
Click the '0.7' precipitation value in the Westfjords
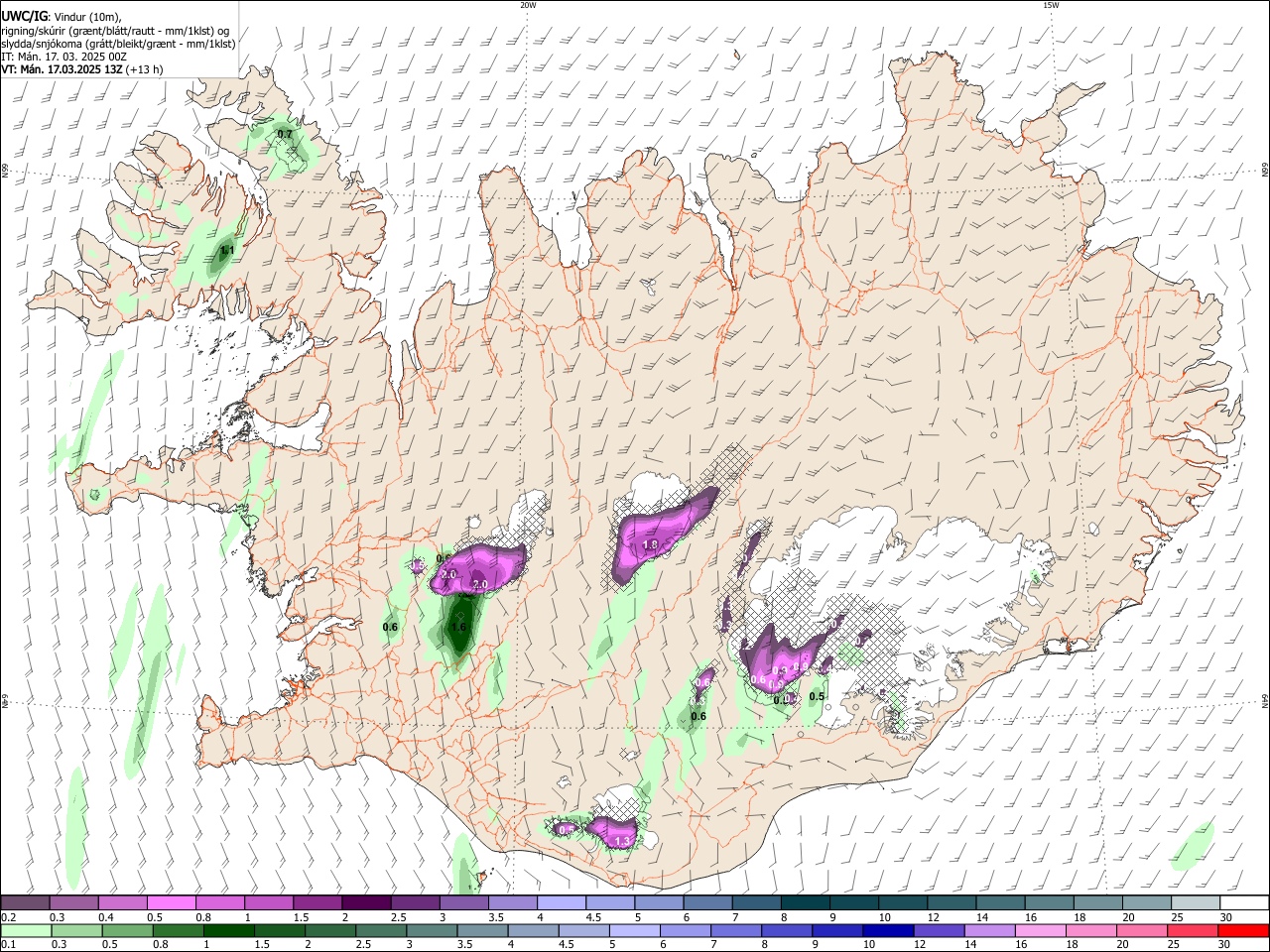pyautogui.click(x=285, y=134)
